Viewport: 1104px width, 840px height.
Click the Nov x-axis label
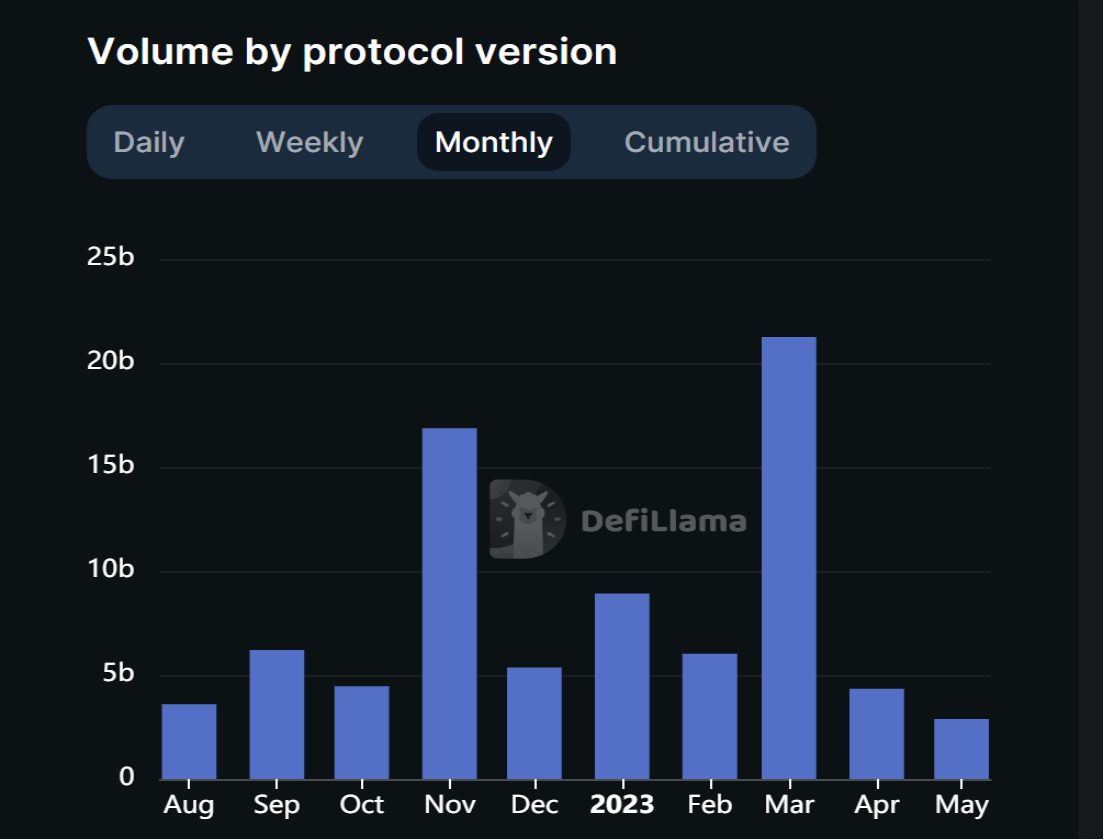point(450,804)
